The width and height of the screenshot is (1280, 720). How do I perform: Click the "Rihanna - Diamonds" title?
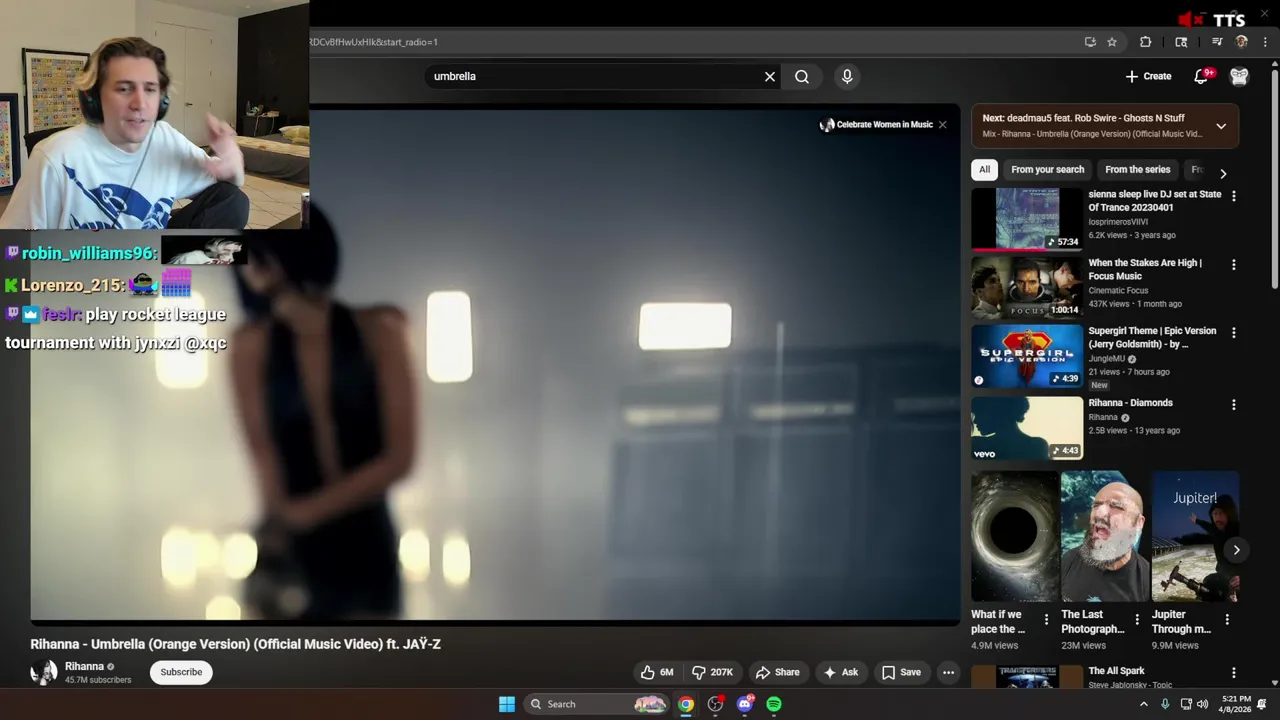pyautogui.click(x=1130, y=403)
